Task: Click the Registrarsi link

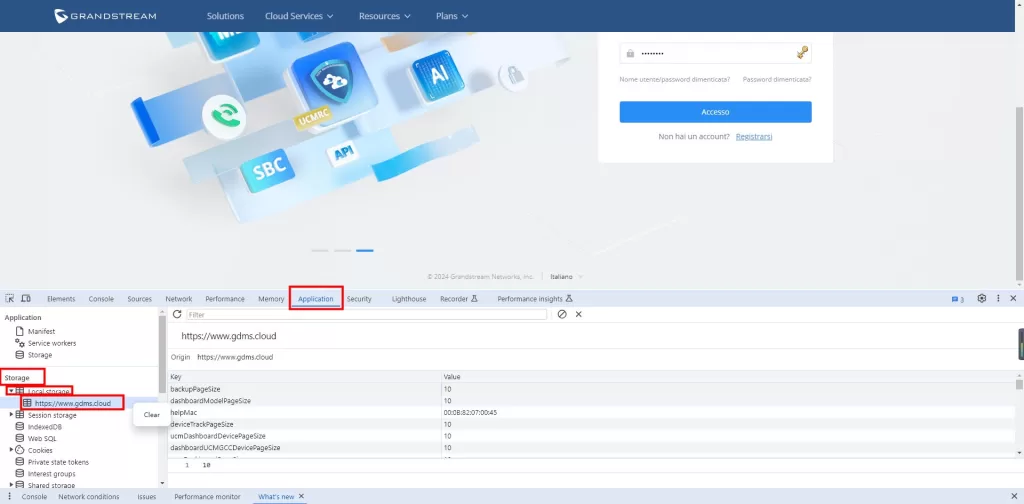Action: click(x=754, y=136)
